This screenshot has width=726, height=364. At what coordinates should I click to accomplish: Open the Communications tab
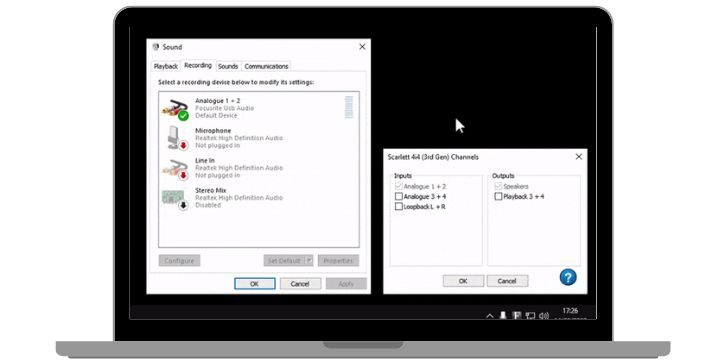[266, 66]
